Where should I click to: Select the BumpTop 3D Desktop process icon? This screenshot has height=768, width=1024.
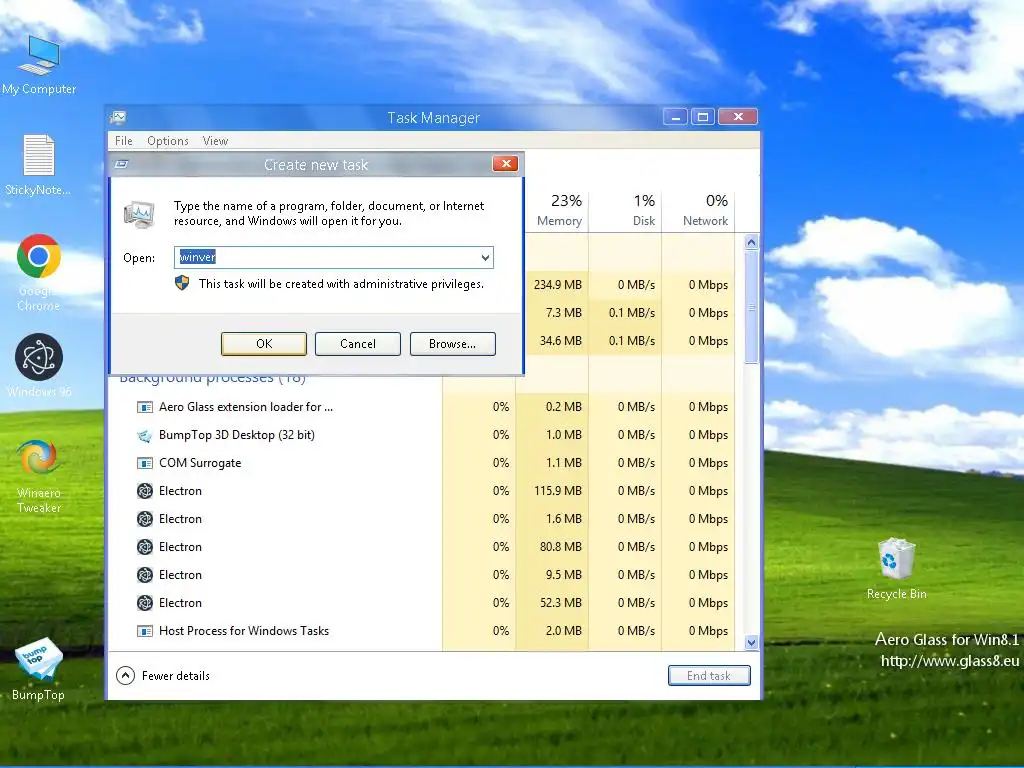144,435
